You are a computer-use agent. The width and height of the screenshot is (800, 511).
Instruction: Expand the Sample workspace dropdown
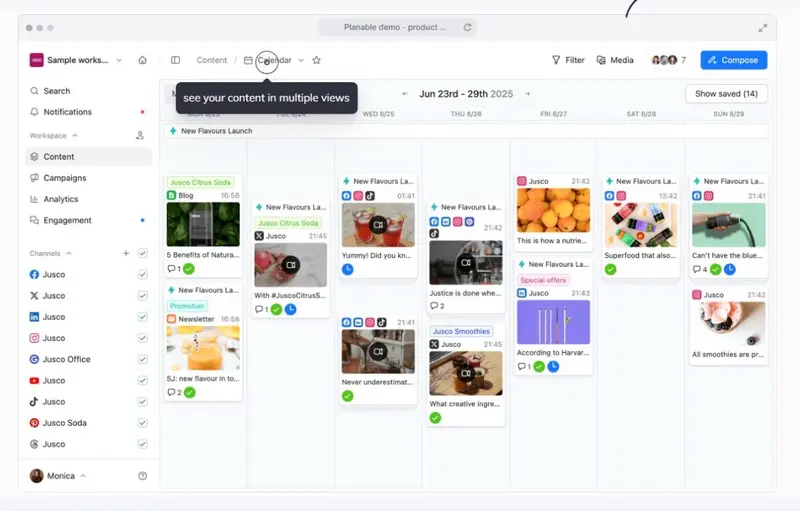(119, 60)
